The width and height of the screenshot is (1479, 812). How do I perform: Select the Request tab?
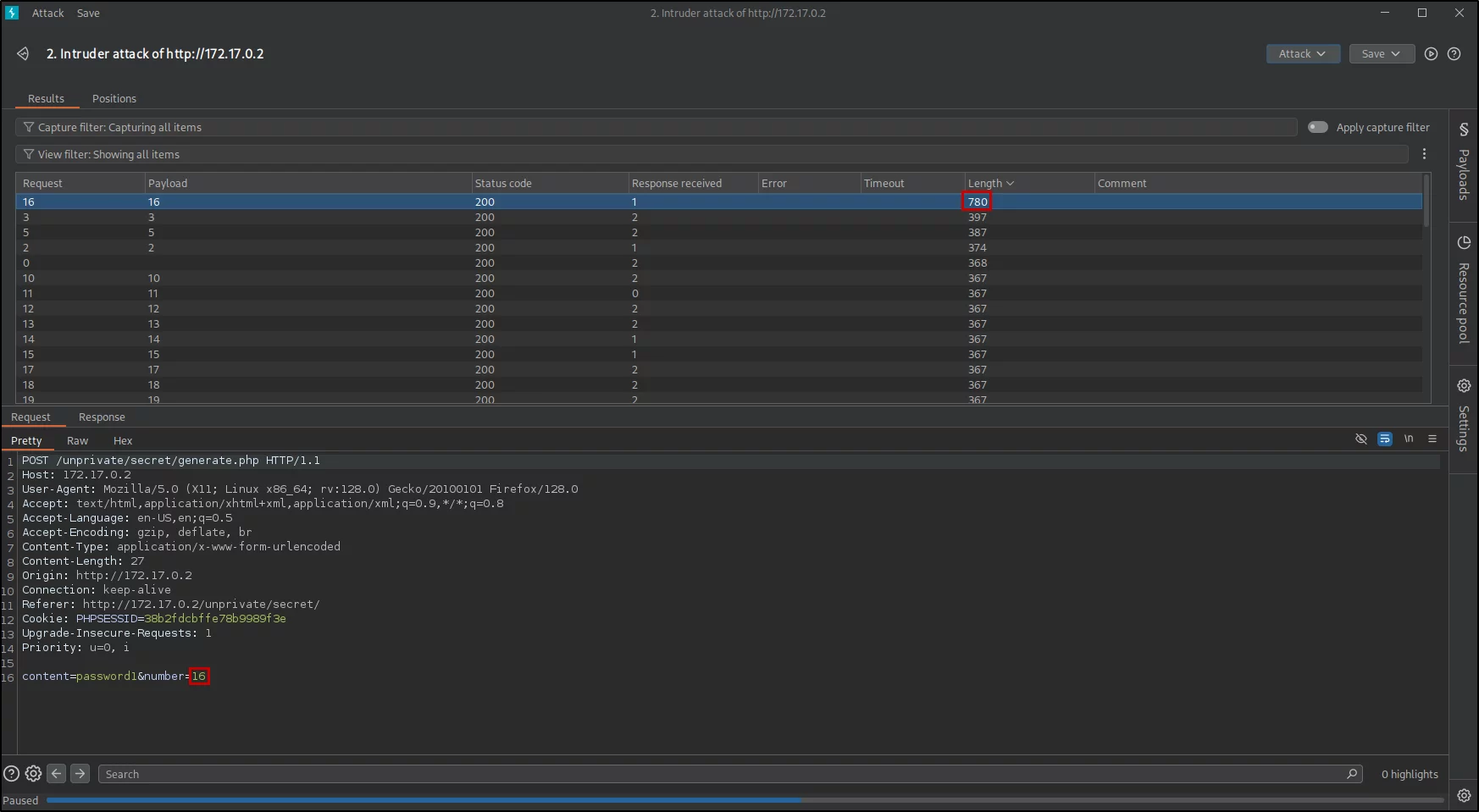(x=30, y=417)
